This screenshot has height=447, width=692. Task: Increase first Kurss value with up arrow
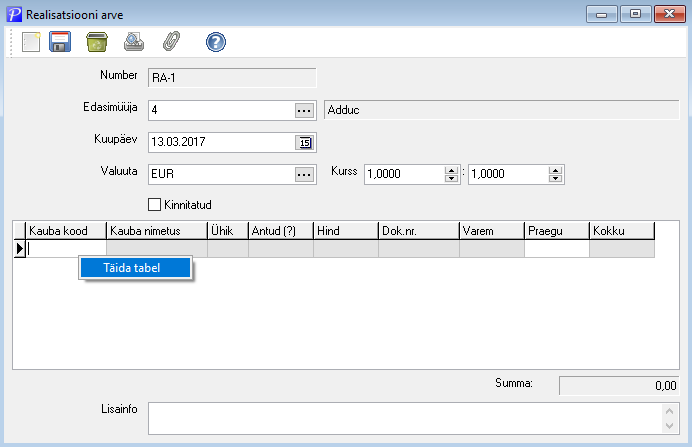pyautogui.click(x=451, y=170)
